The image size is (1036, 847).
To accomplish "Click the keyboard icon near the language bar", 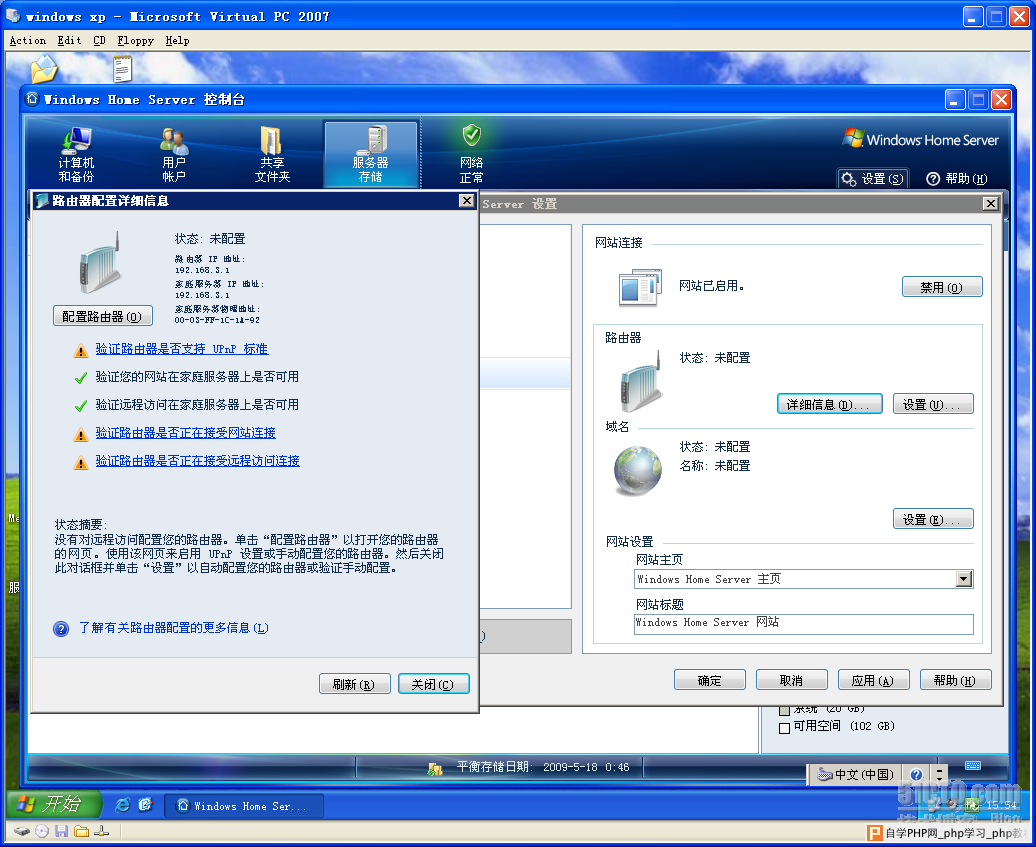I will point(973,766).
